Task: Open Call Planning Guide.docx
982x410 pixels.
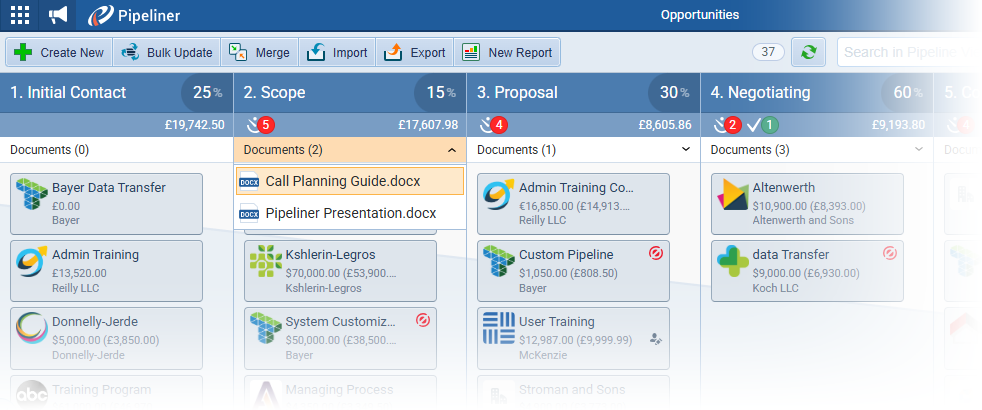Action: click(350, 181)
